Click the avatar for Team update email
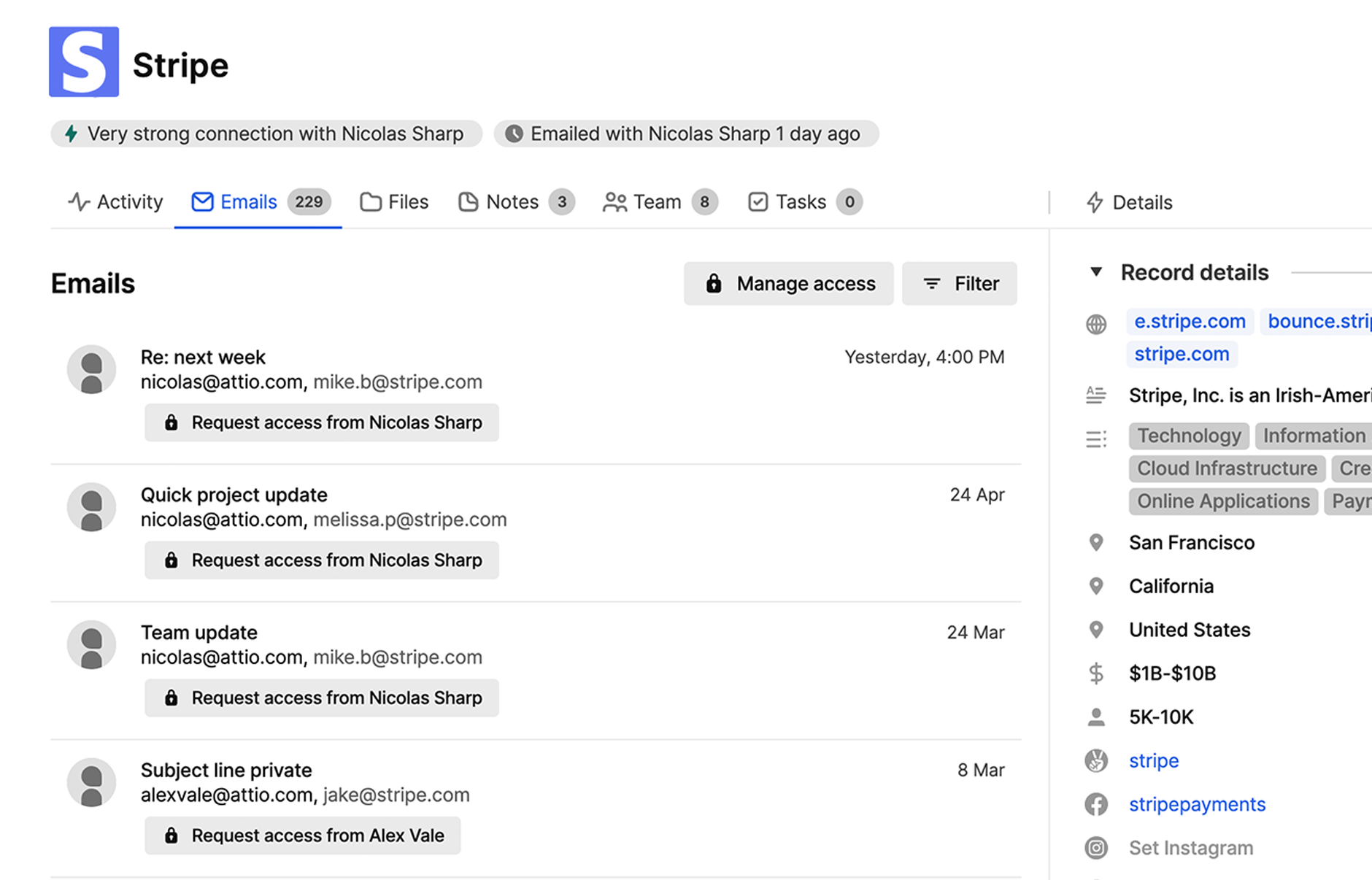The width and height of the screenshot is (1372, 880). (x=91, y=645)
